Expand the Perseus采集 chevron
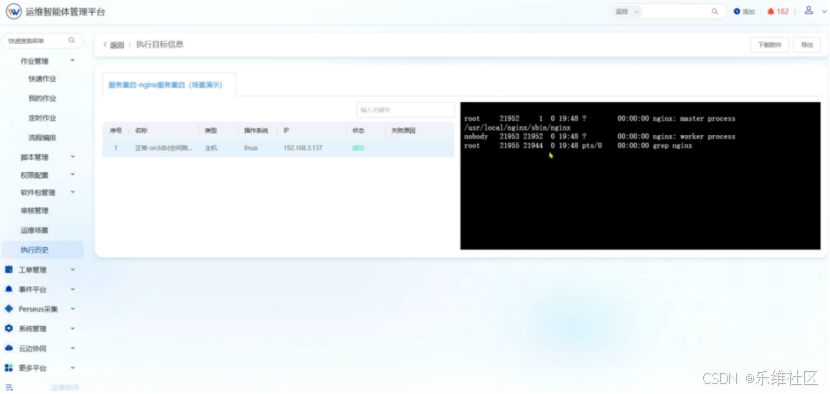Screen dimensions: 830x394 click(x=73, y=309)
